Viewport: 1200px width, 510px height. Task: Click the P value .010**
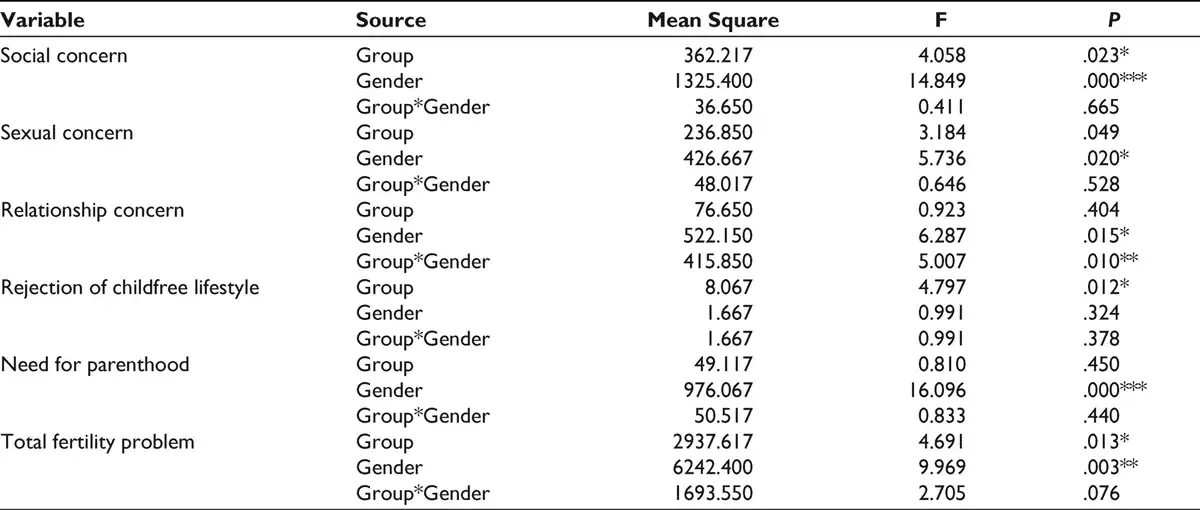(1096, 262)
